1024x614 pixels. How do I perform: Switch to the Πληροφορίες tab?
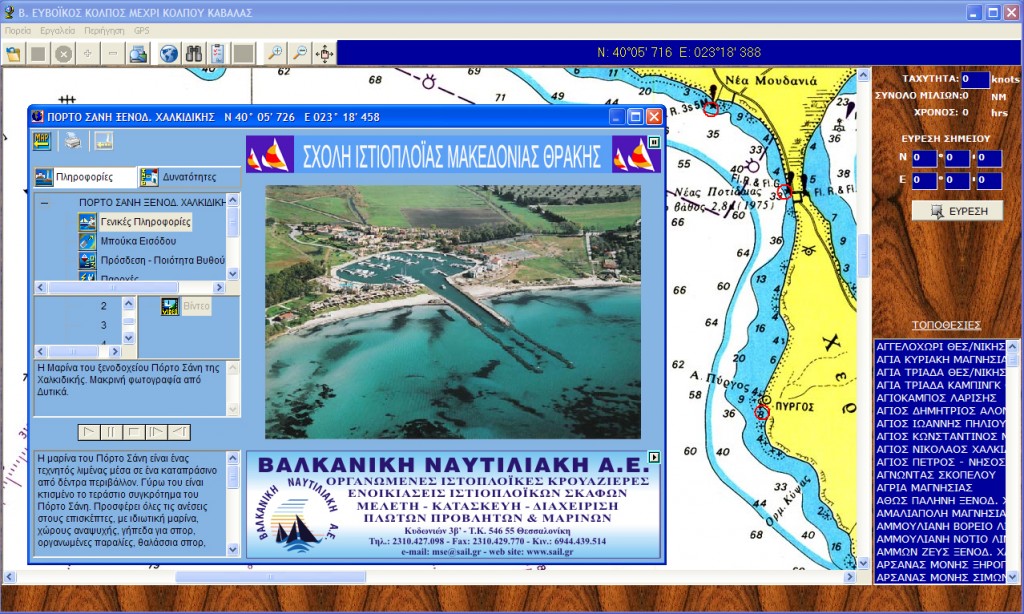(x=85, y=177)
